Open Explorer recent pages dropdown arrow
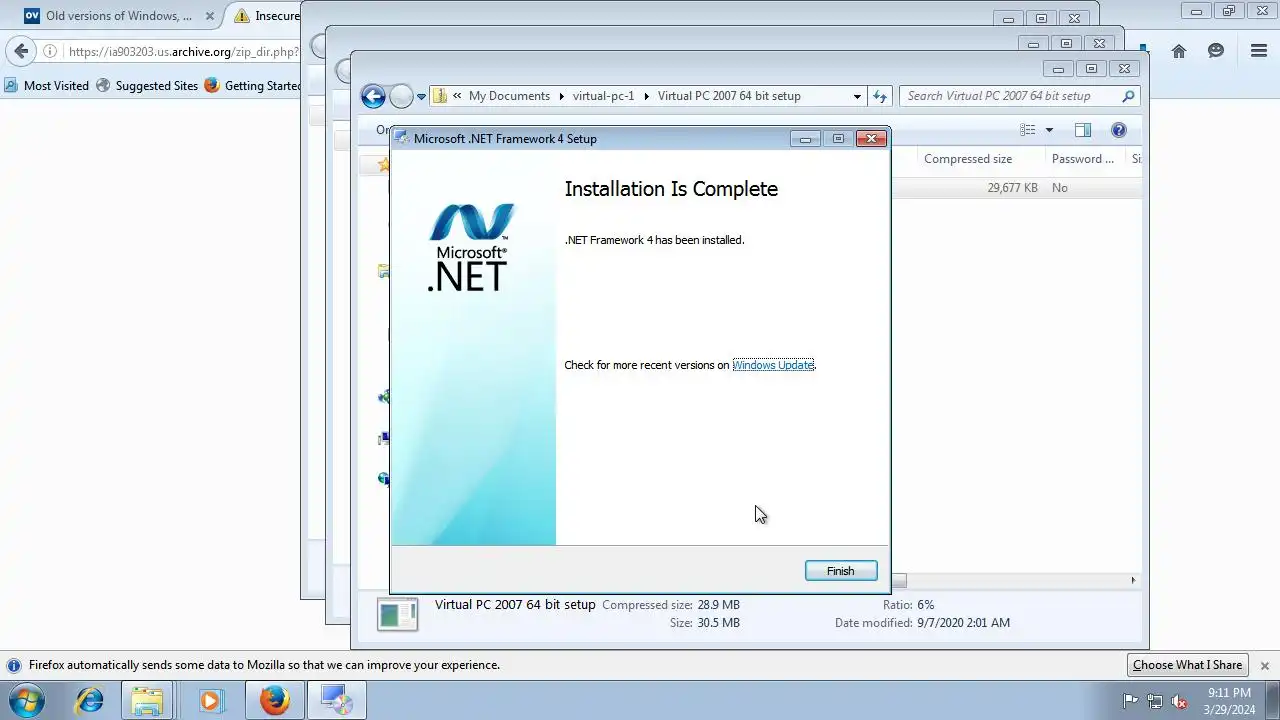Viewport: 1280px width, 720px height. click(421, 97)
